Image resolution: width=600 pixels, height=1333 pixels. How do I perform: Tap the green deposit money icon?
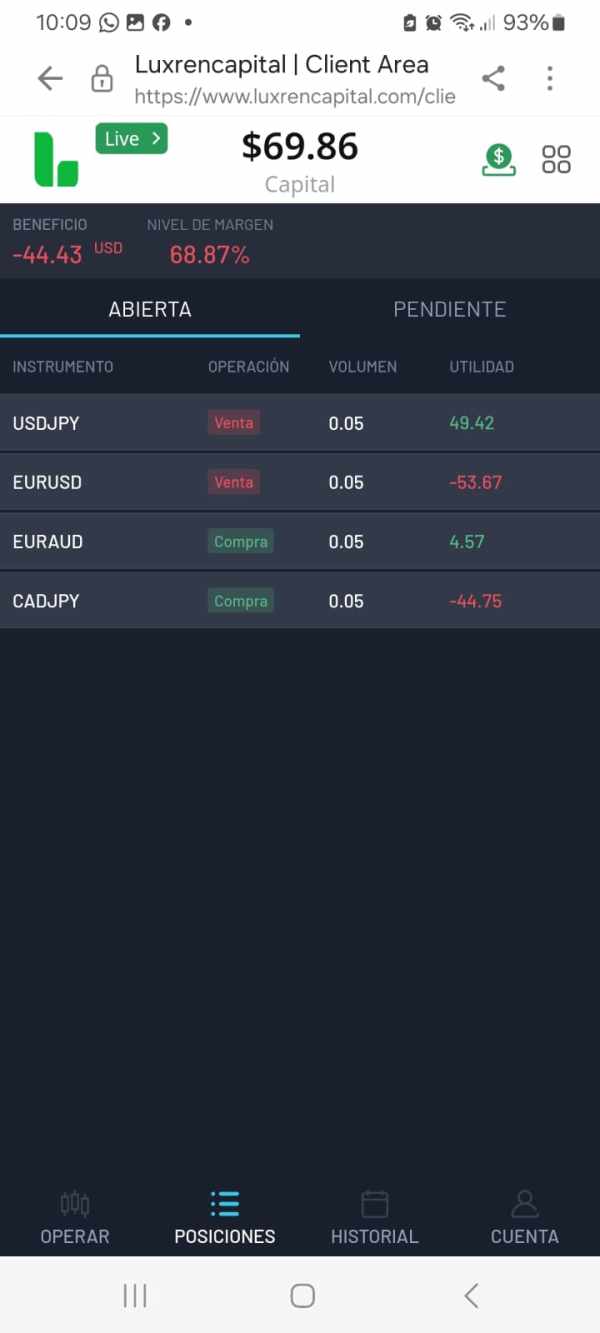(499, 160)
